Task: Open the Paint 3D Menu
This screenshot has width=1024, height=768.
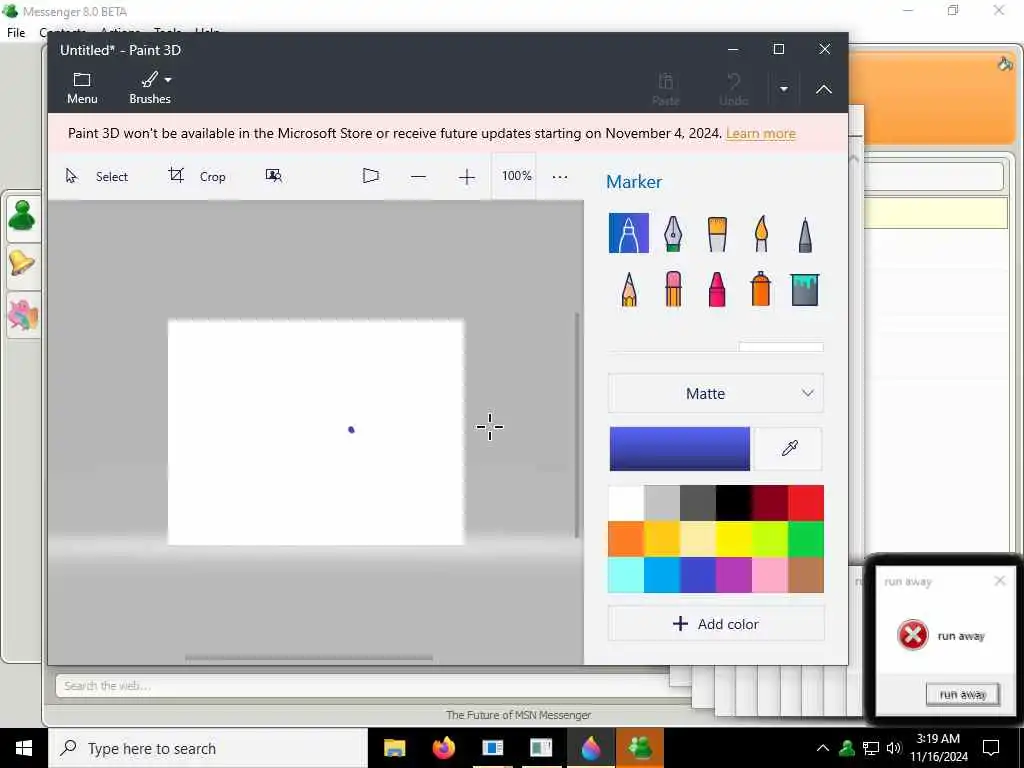Action: pos(82,88)
